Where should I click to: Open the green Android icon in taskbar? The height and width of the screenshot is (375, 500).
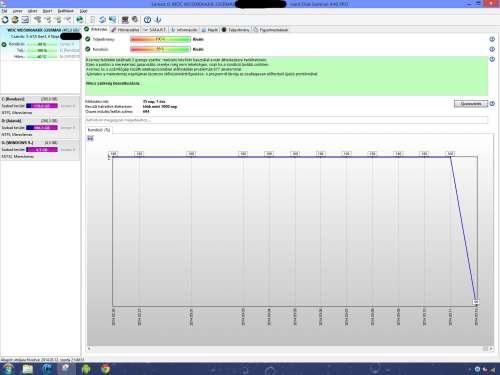pyautogui.click(x=86, y=369)
